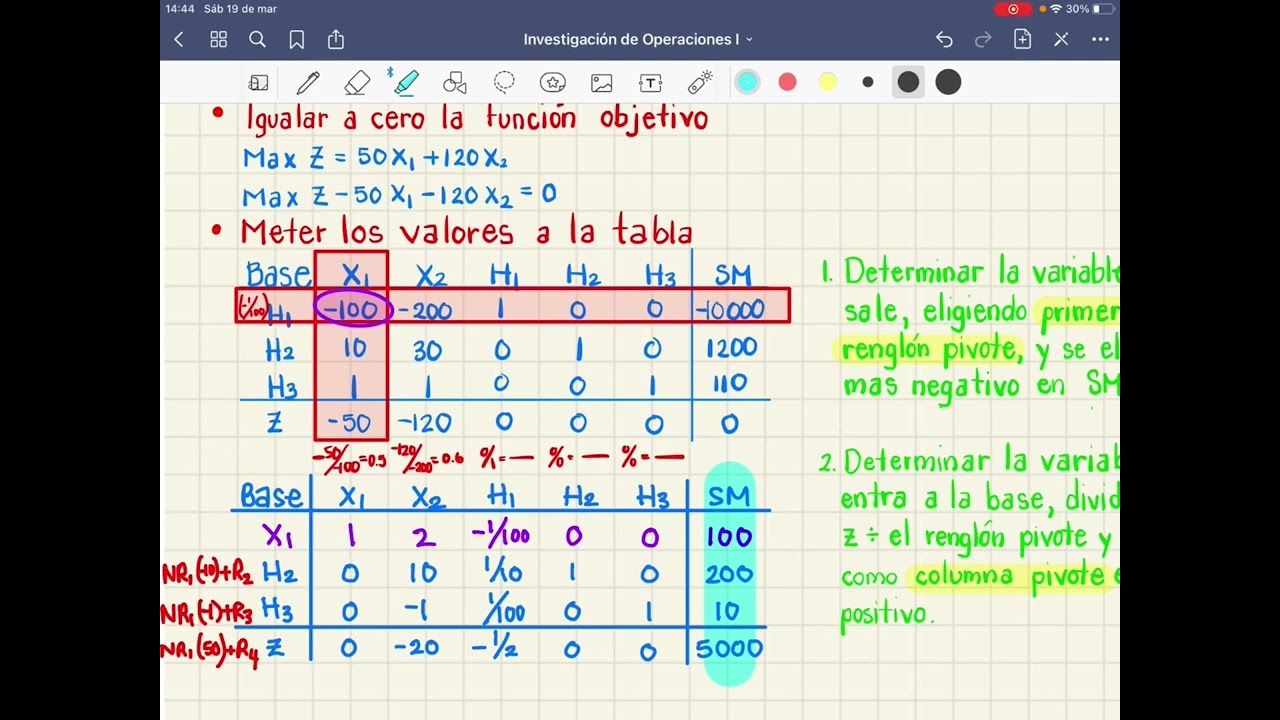The height and width of the screenshot is (720, 1280).
Task: Tap the 1200 value in the SM column
Action: [730, 347]
